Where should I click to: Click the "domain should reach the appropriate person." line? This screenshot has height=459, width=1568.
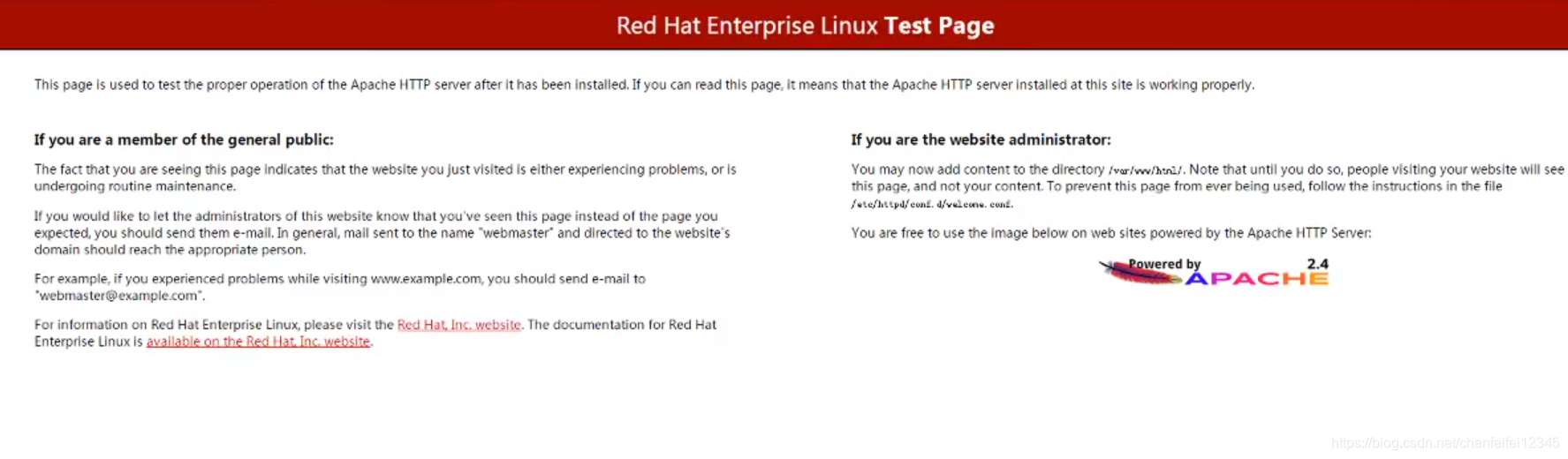170,250
